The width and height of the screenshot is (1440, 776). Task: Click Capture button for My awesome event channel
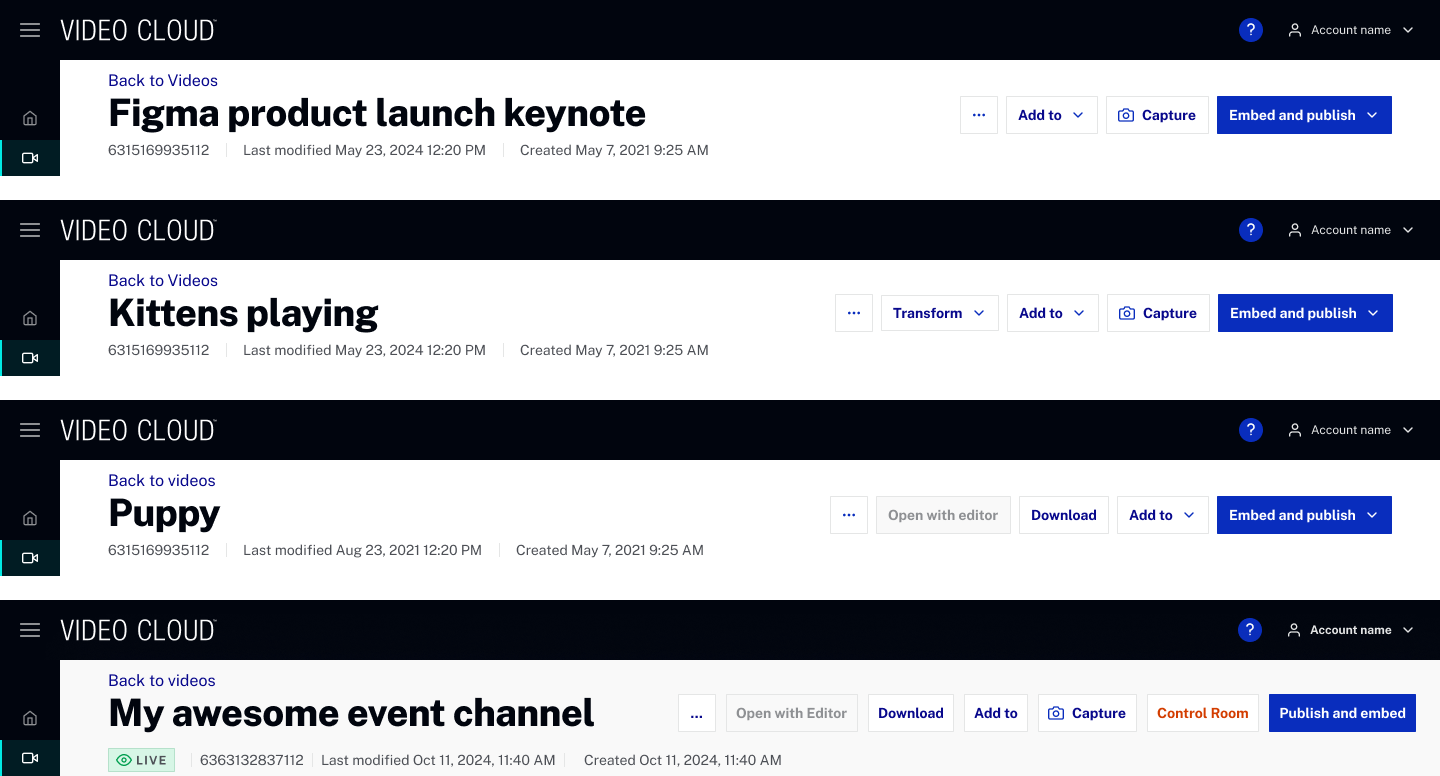(x=1087, y=713)
